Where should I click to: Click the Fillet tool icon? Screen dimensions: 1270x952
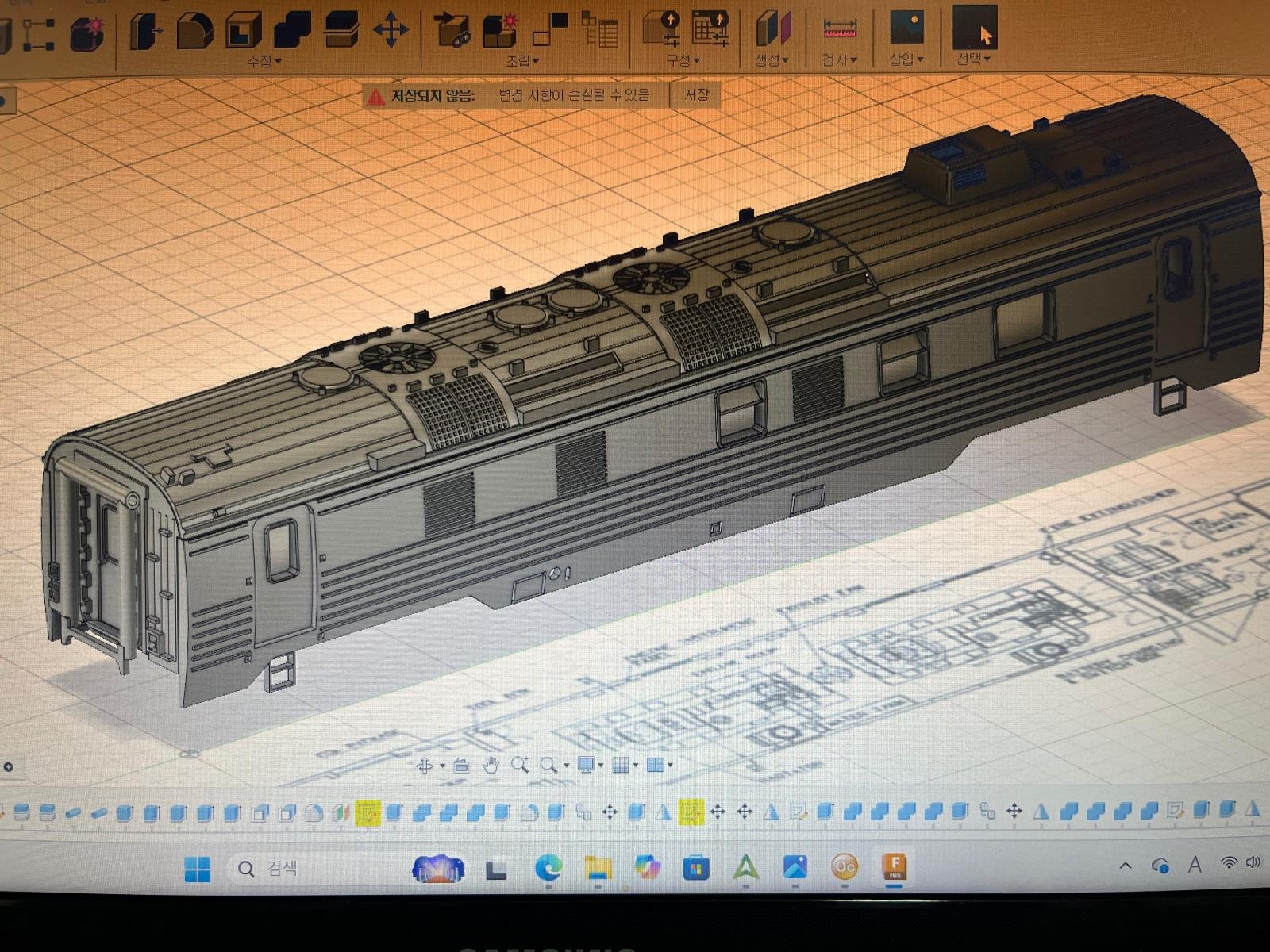click(194, 32)
